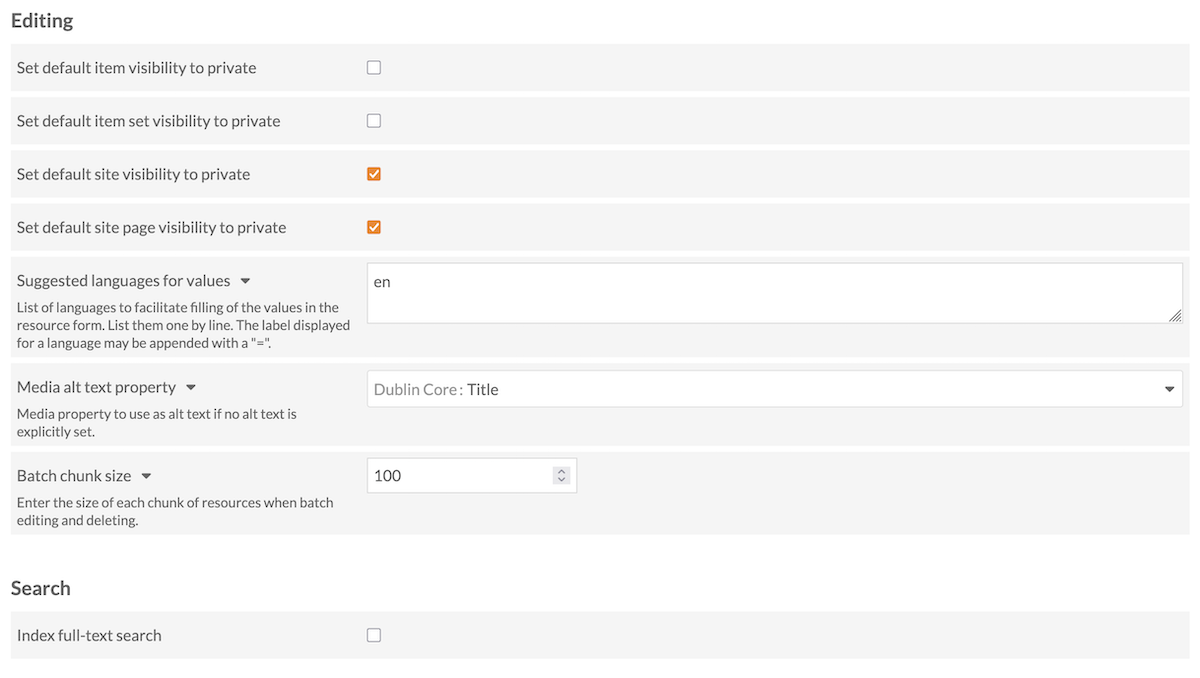Increment batch chunk size with the up arrow

point(561,470)
